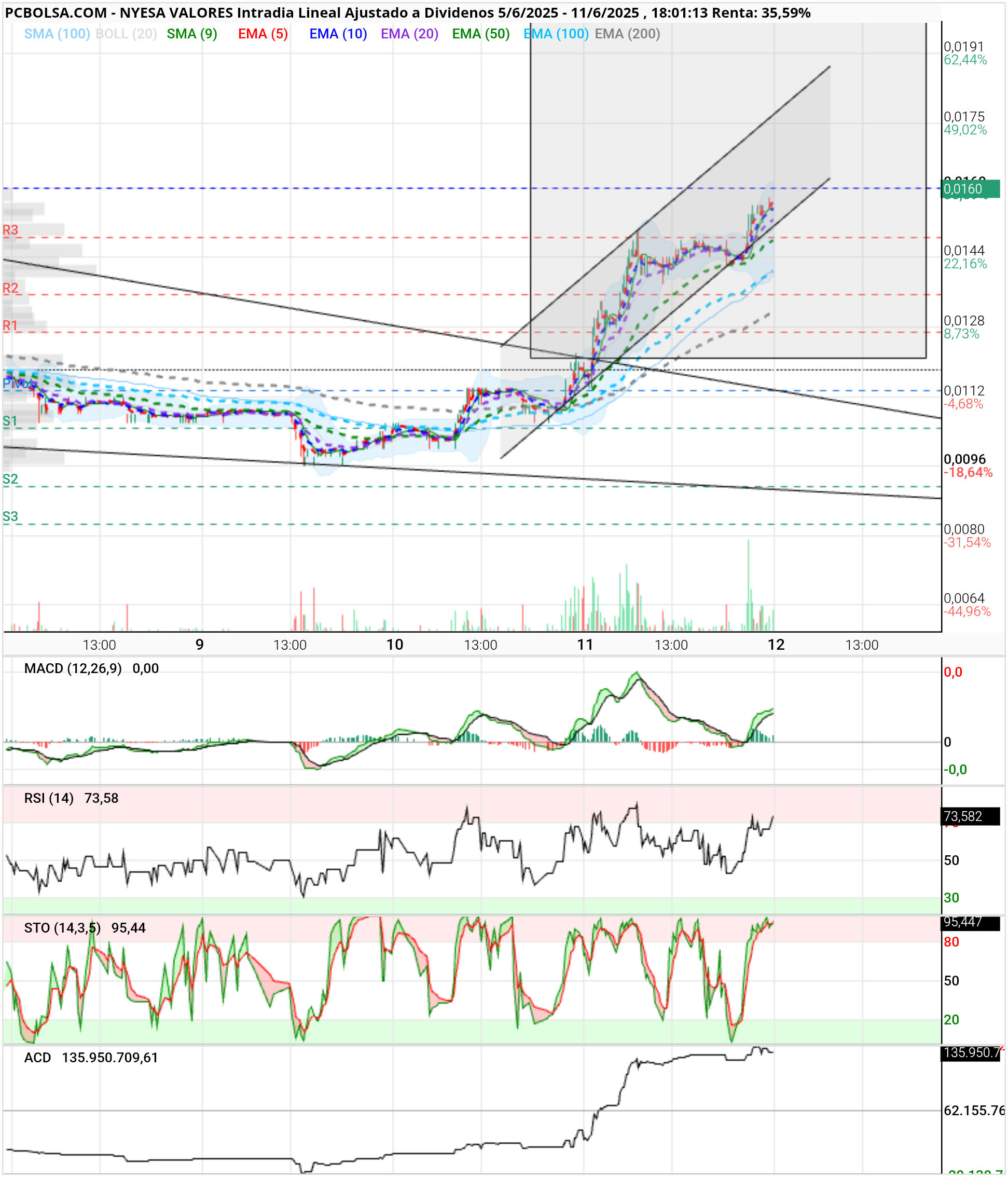Click the 80 level label in stochastic panel

[x=951, y=942]
